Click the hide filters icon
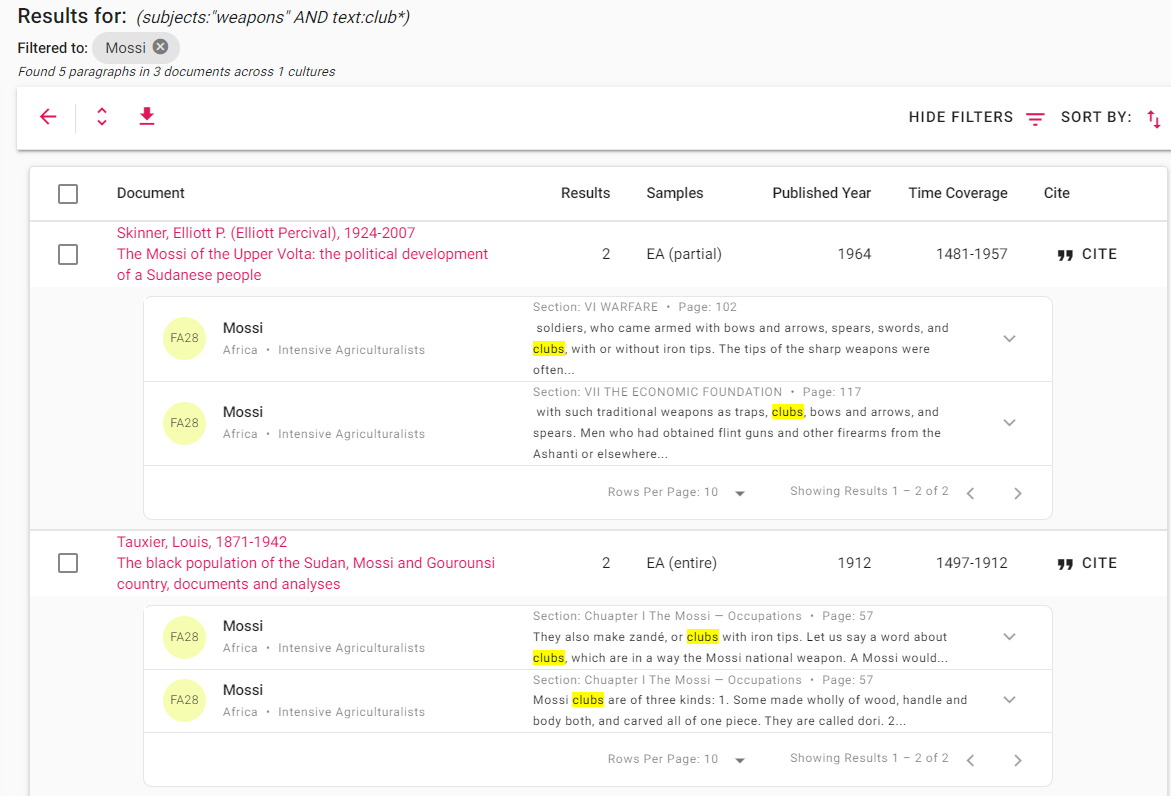The height and width of the screenshot is (796, 1171). point(1035,118)
